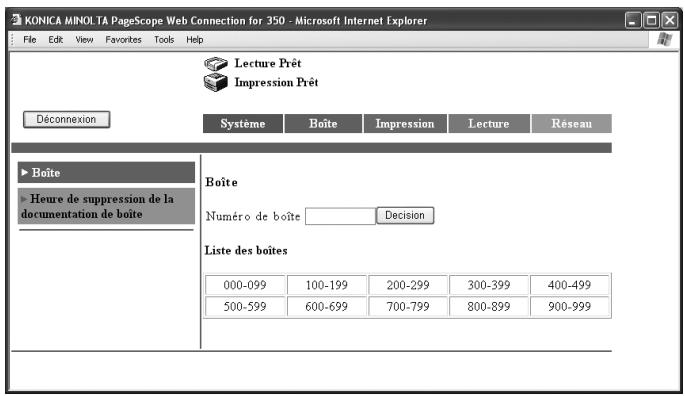Focus the Numéro de boîte input field
Image resolution: width=685 pixels, height=396 pixels.
point(340,216)
